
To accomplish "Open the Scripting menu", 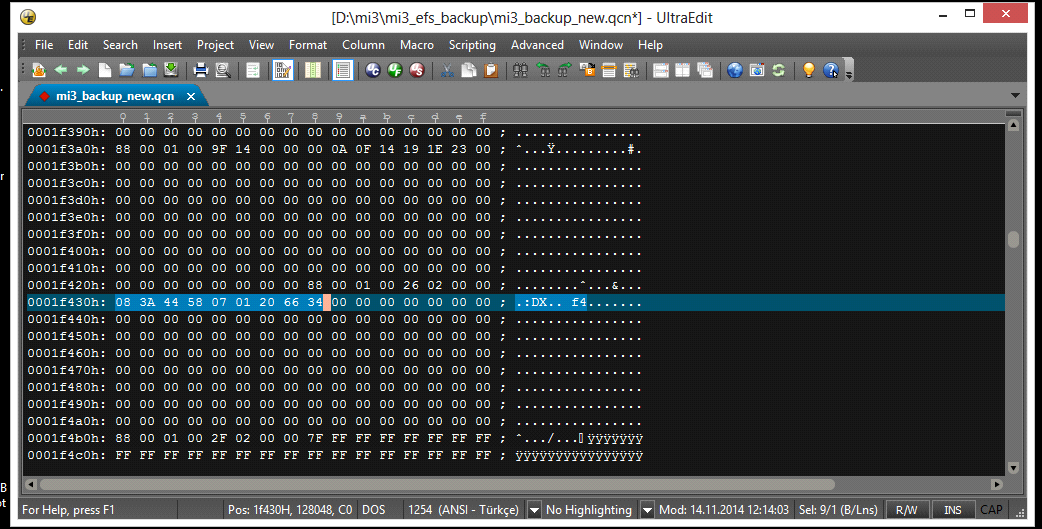I will (472, 45).
